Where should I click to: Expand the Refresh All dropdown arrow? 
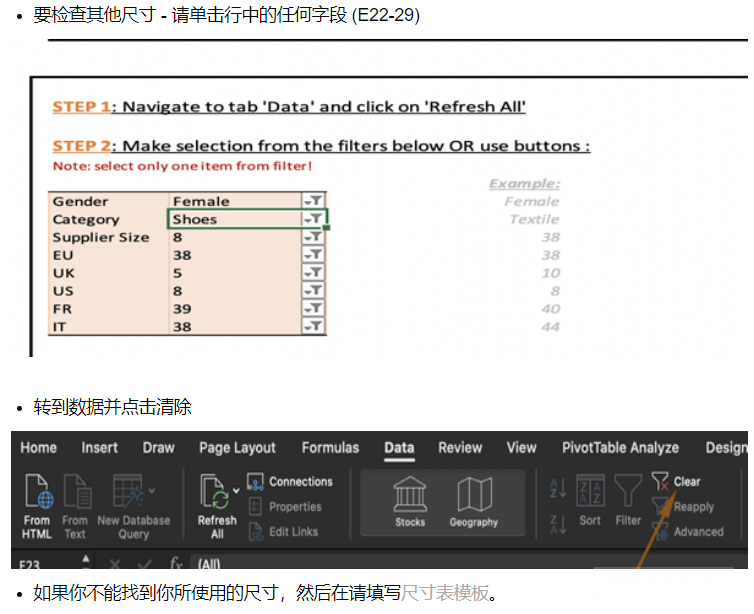click(236, 491)
